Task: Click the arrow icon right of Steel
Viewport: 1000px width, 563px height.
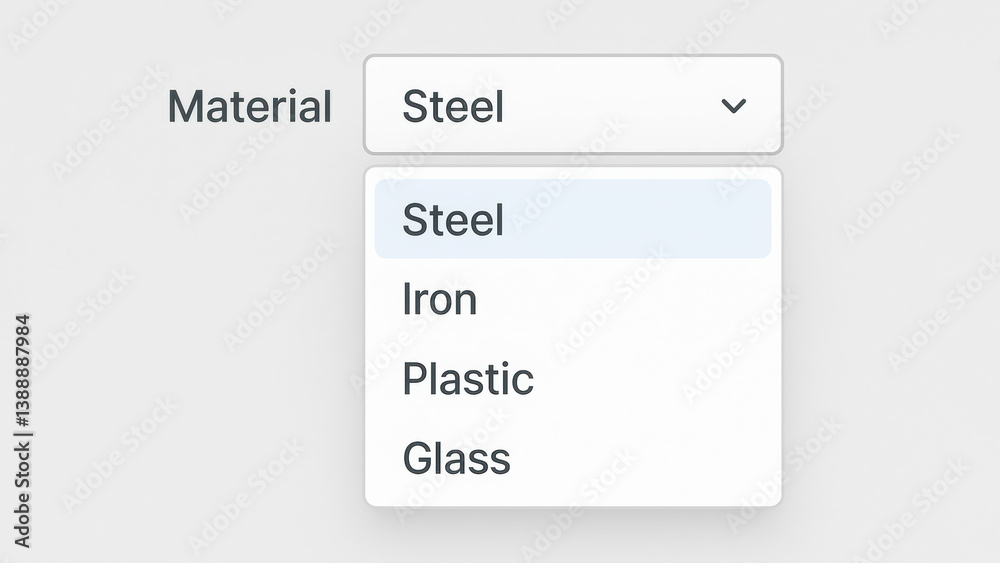Action: [x=733, y=105]
